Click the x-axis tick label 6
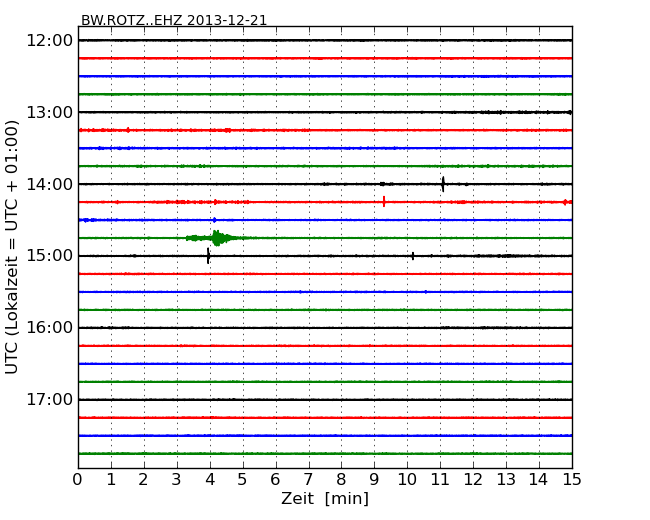 point(275,480)
